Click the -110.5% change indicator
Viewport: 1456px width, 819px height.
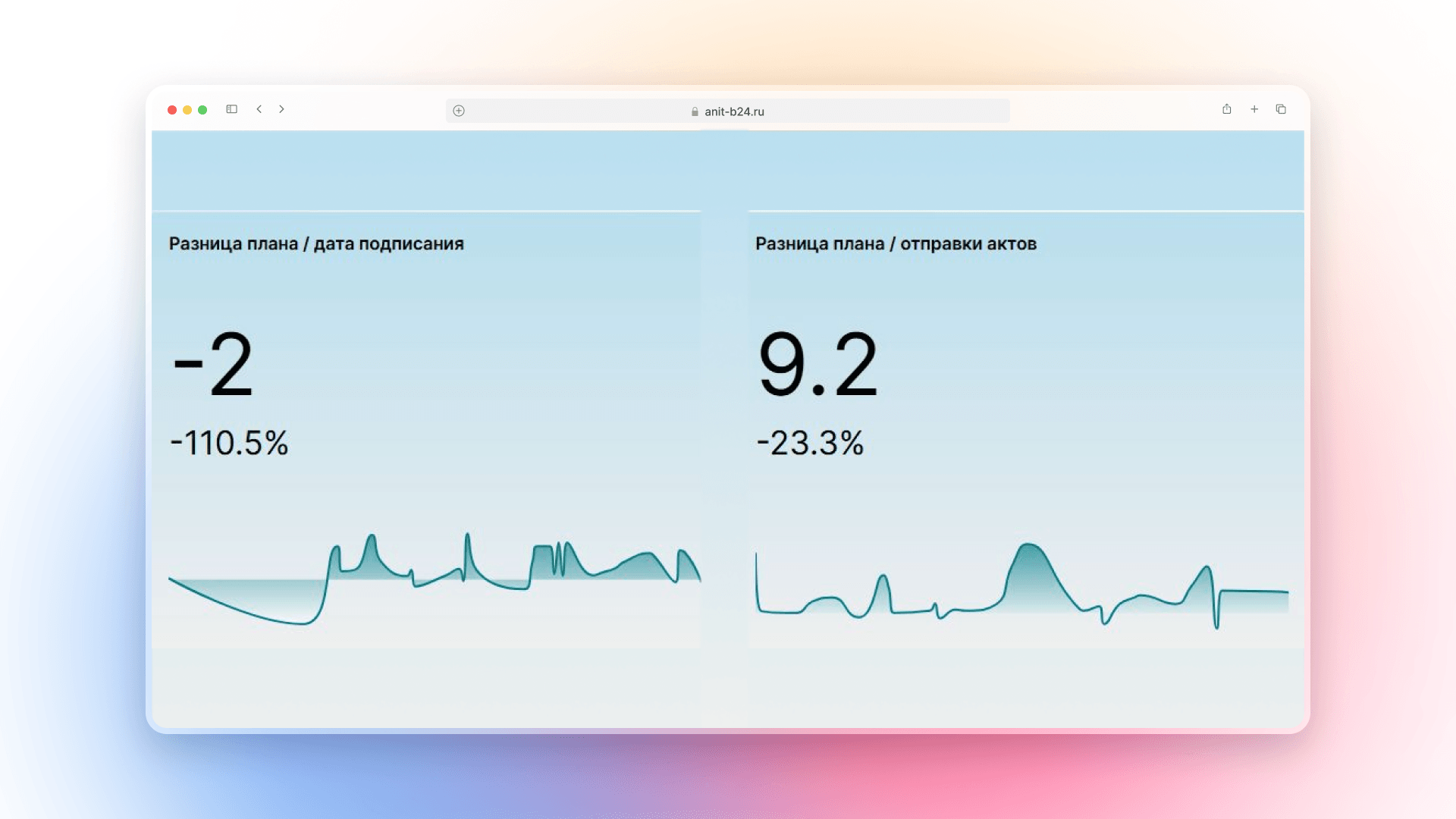[x=229, y=443]
